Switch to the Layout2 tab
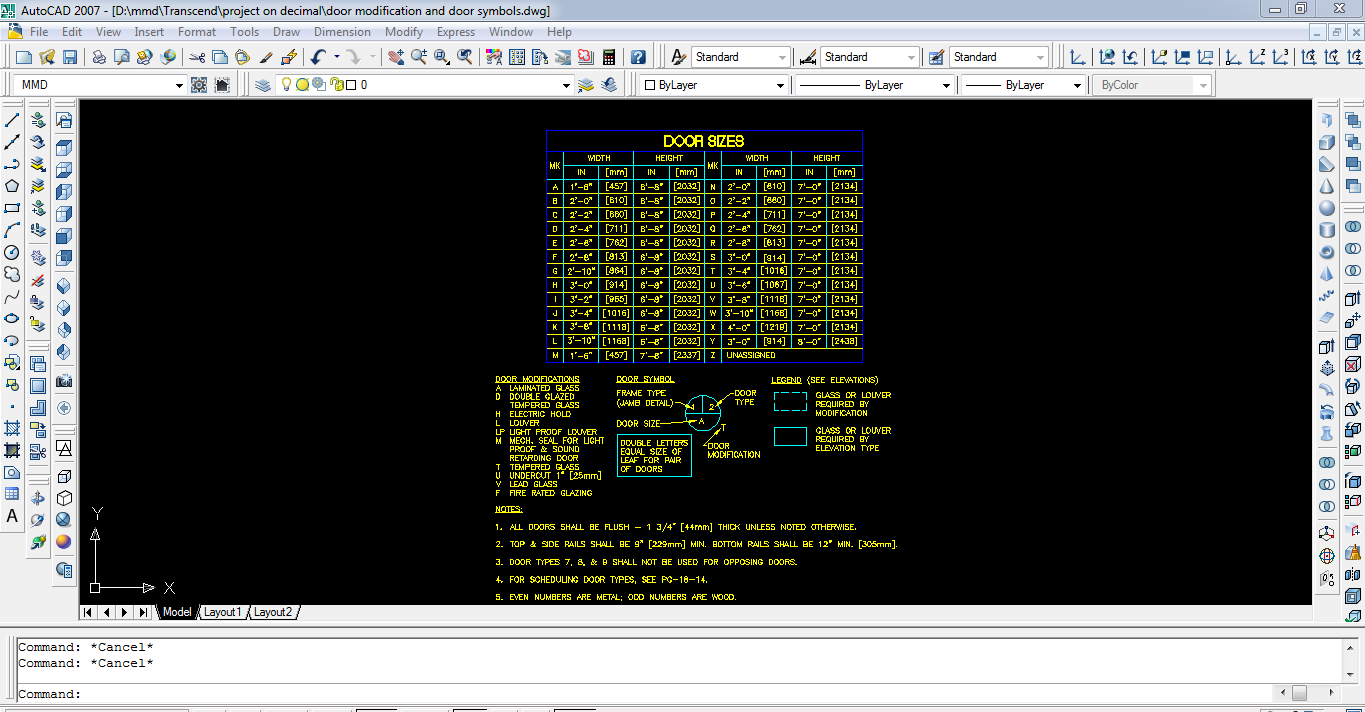 pos(272,612)
